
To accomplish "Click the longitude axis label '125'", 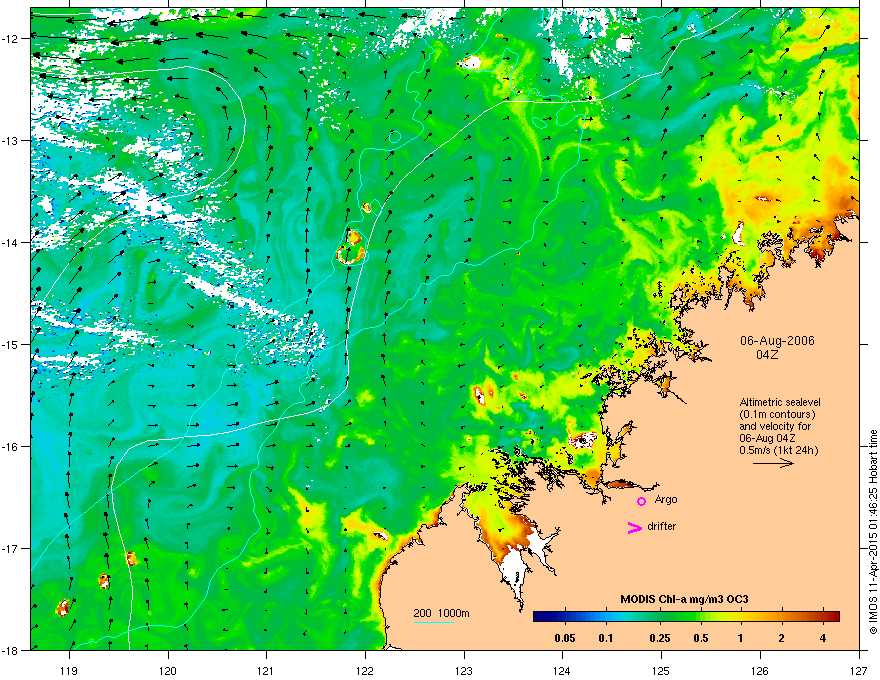I will click(x=661, y=670).
